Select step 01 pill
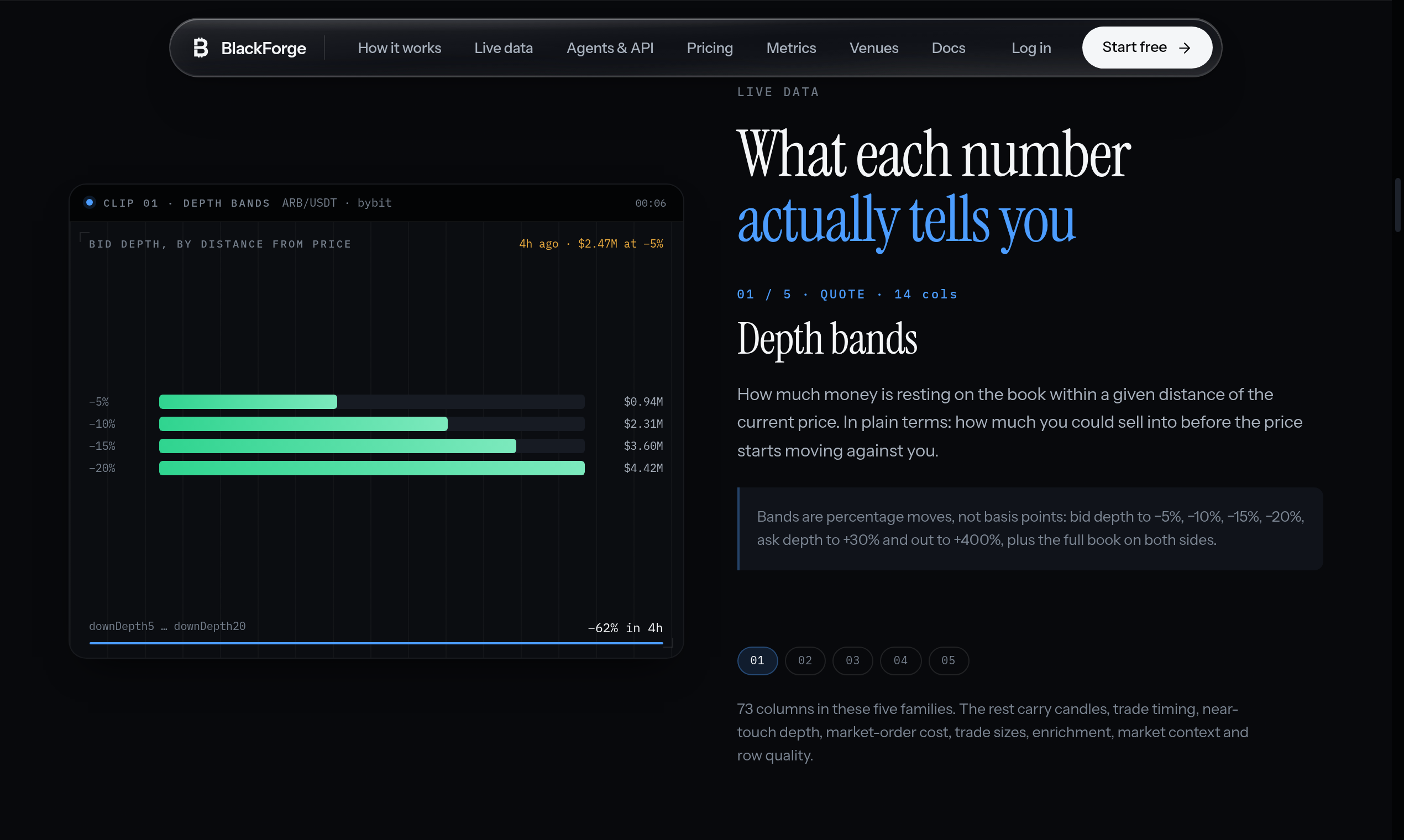Image resolution: width=1404 pixels, height=840 pixels. (x=757, y=660)
